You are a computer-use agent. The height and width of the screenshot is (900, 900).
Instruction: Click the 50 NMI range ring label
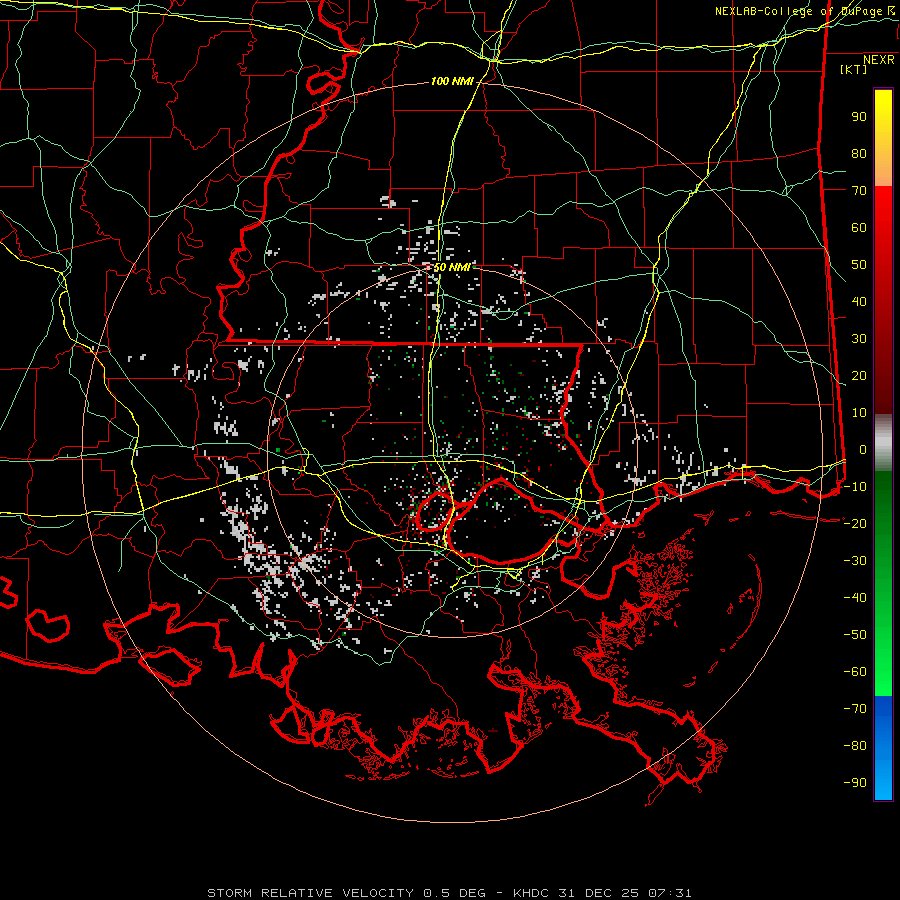[452, 267]
